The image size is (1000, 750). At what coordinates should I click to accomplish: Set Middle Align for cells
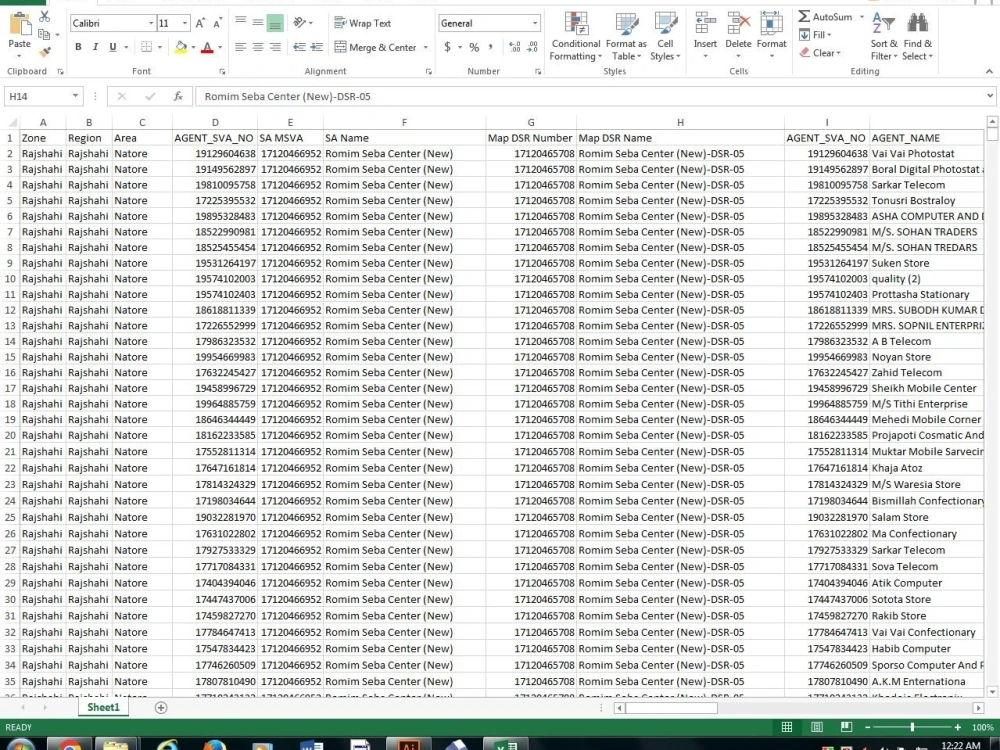click(258, 22)
